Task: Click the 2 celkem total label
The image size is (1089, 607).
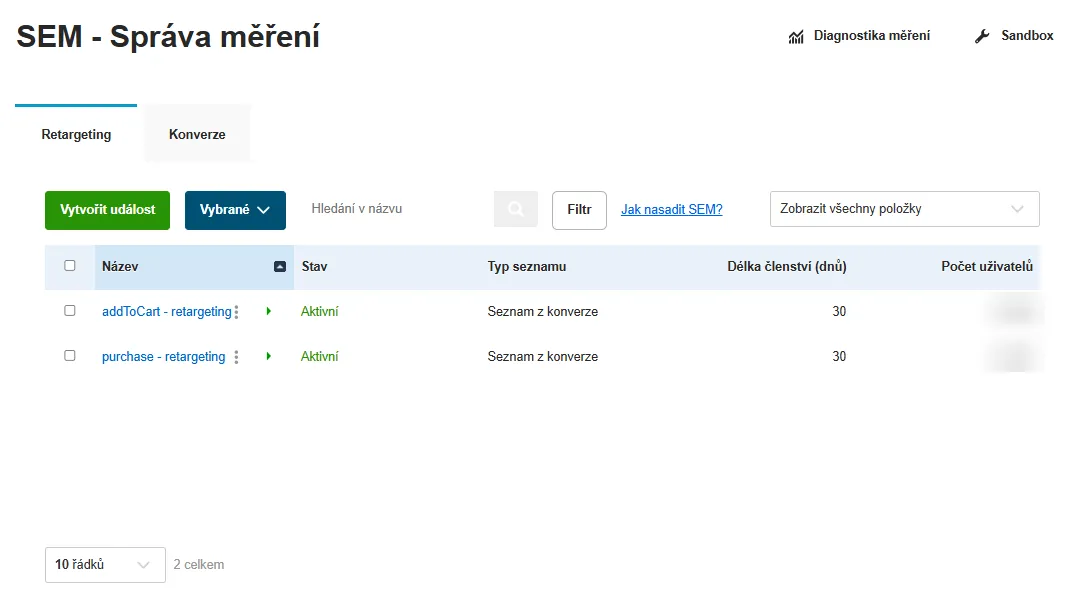Action: (199, 565)
